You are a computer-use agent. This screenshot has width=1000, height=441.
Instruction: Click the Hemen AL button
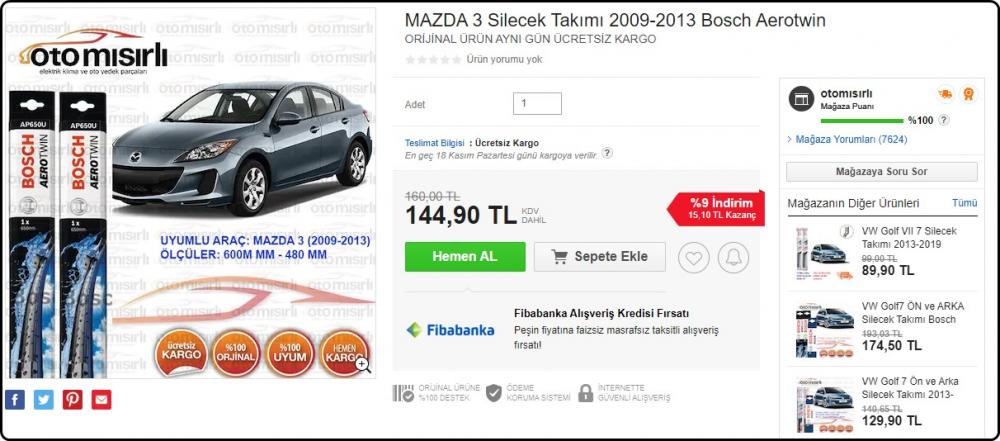465,257
